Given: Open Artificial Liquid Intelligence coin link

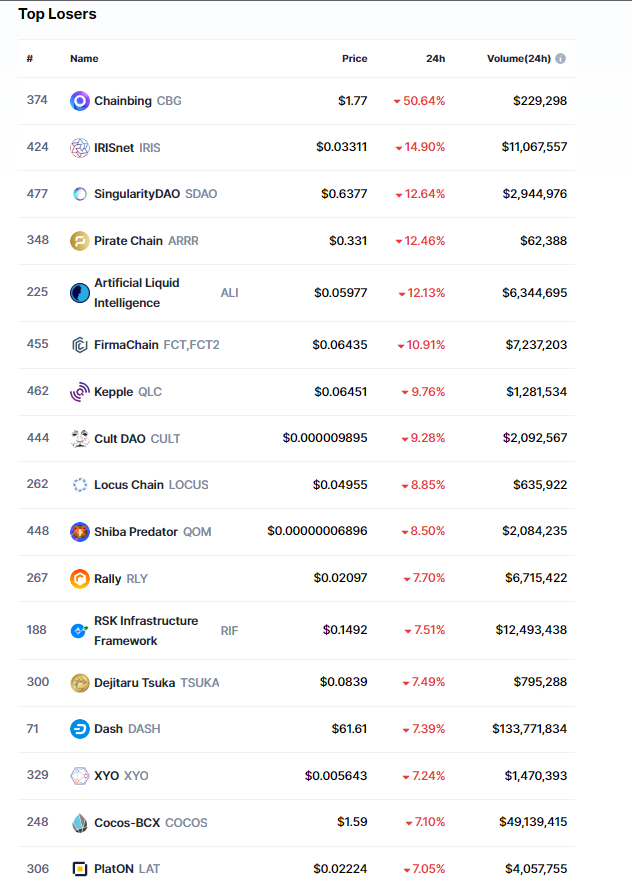Looking at the screenshot, I should click(x=137, y=293).
